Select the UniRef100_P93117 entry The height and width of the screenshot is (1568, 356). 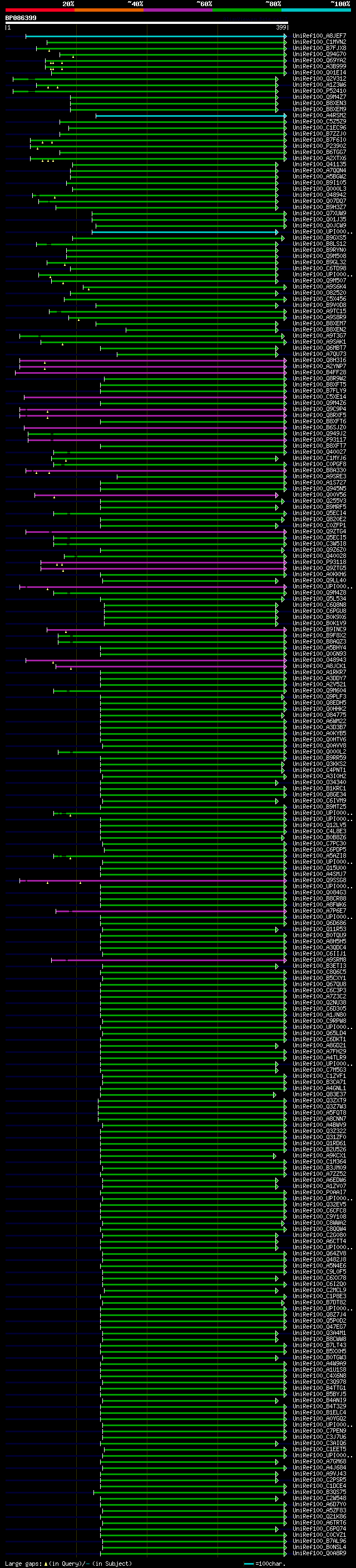319,440
